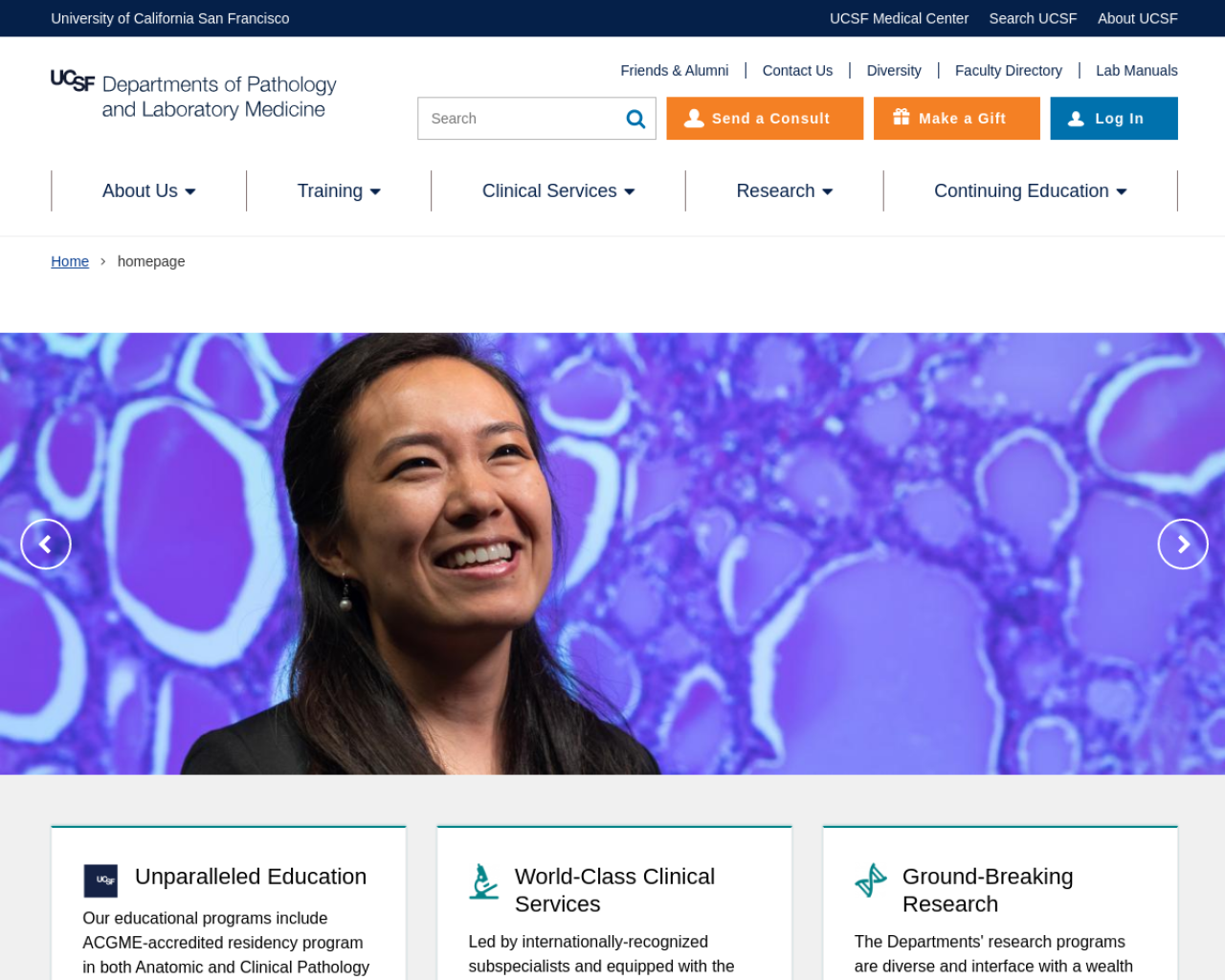Expand the Training menu
1225x980 pixels.
[339, 191]
